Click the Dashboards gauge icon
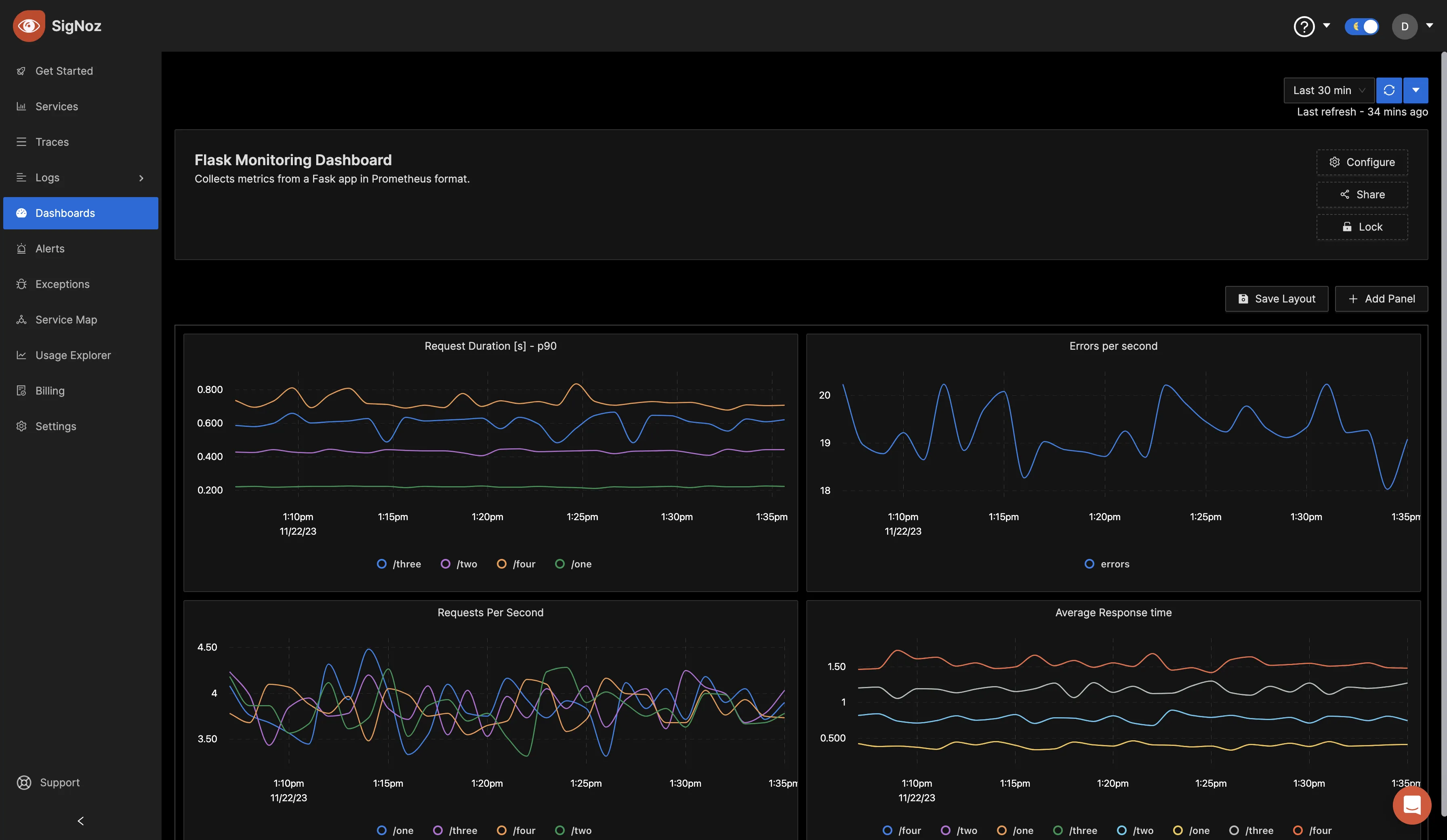This screenshot has height=840, width=1447. coord(21,213)
